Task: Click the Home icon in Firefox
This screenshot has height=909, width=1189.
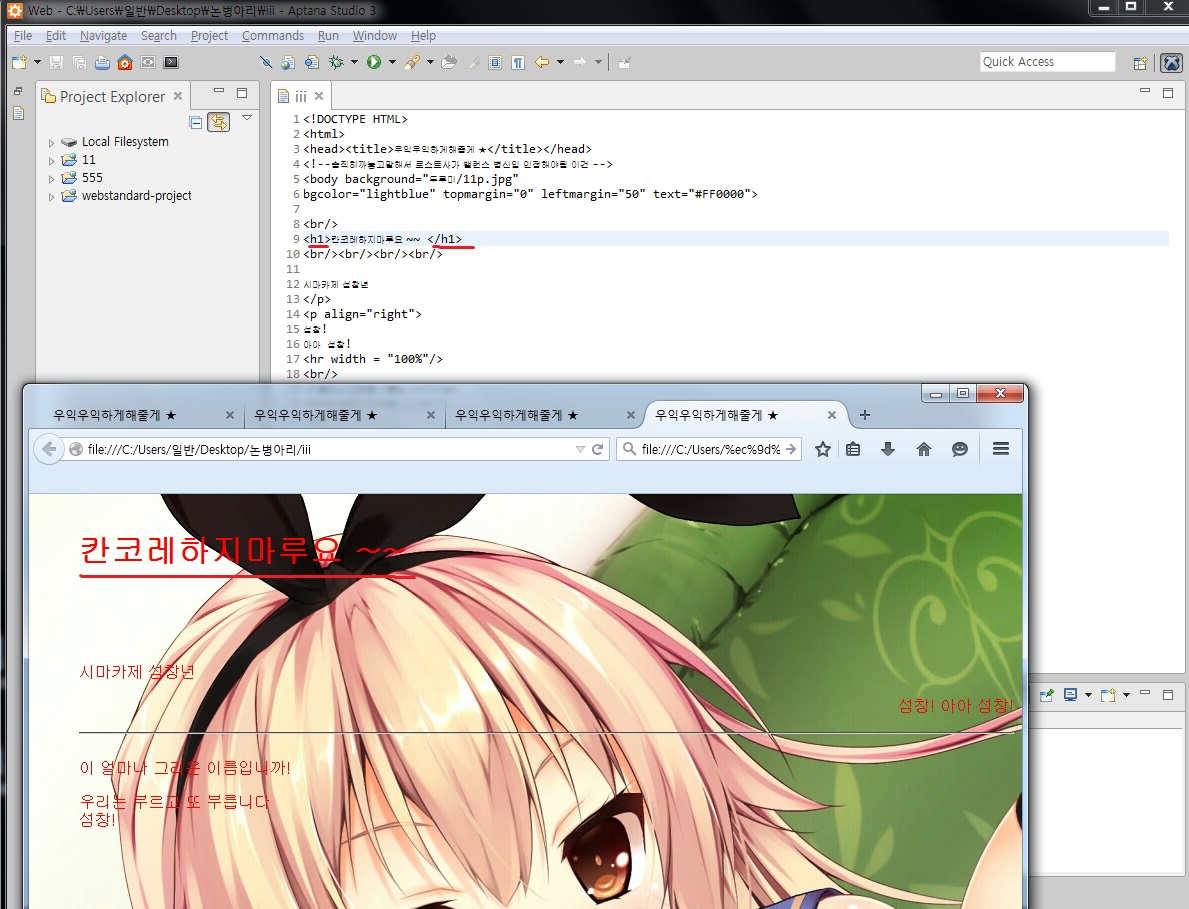Action: (924, 450)
